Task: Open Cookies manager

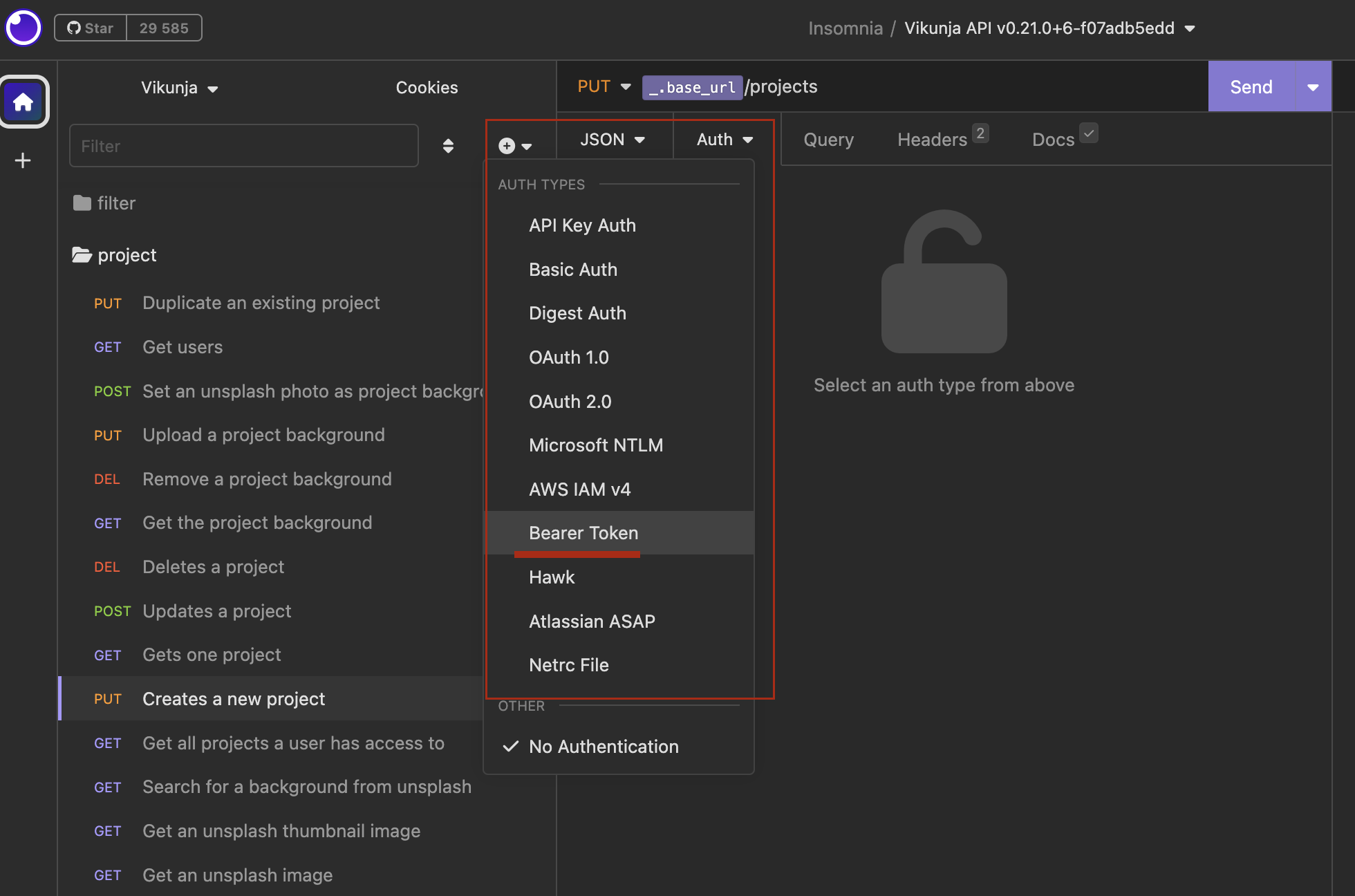Action: pyautogui.click(x=427, y=88)
